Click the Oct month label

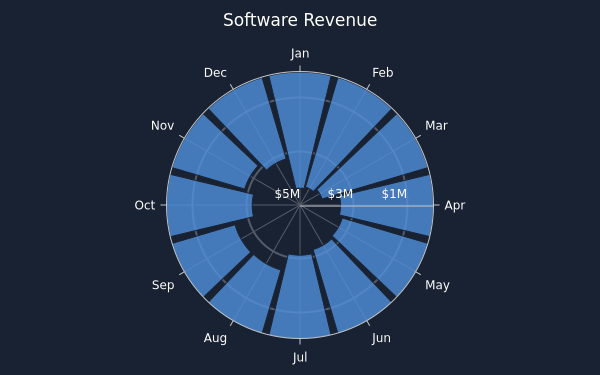pos(145,205)
